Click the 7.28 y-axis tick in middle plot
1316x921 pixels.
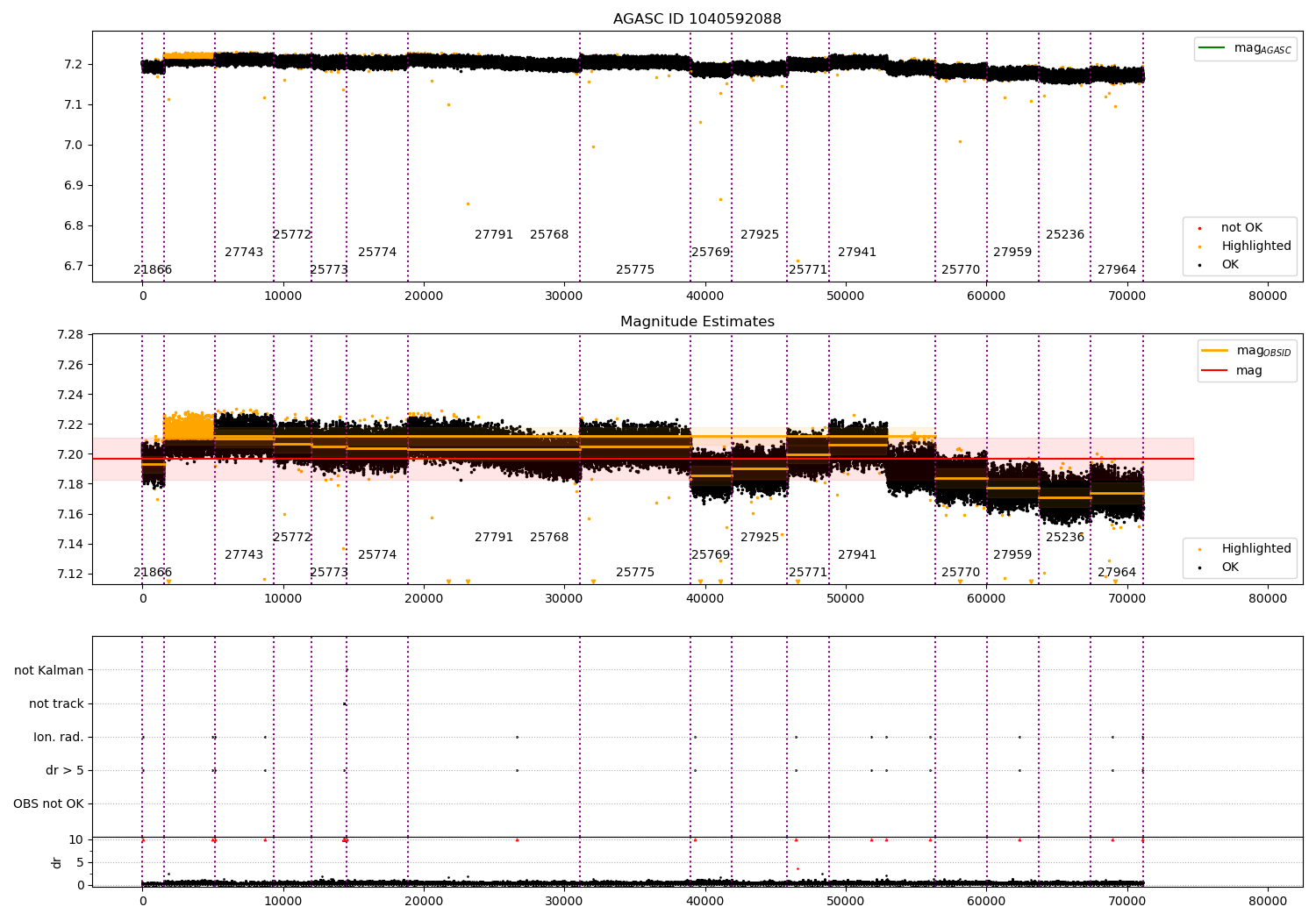(x=71, y=335)
